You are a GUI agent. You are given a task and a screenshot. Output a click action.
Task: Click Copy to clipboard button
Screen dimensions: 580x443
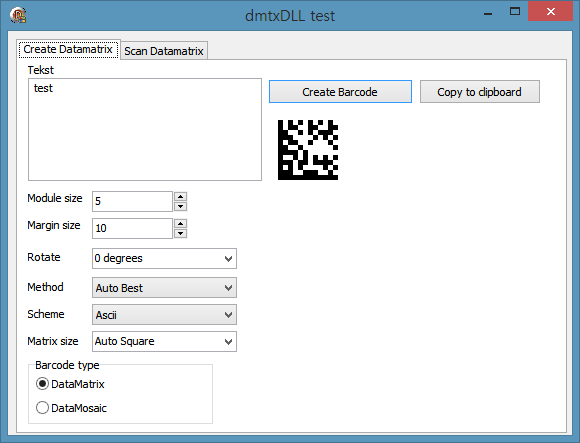pos(480,92)
